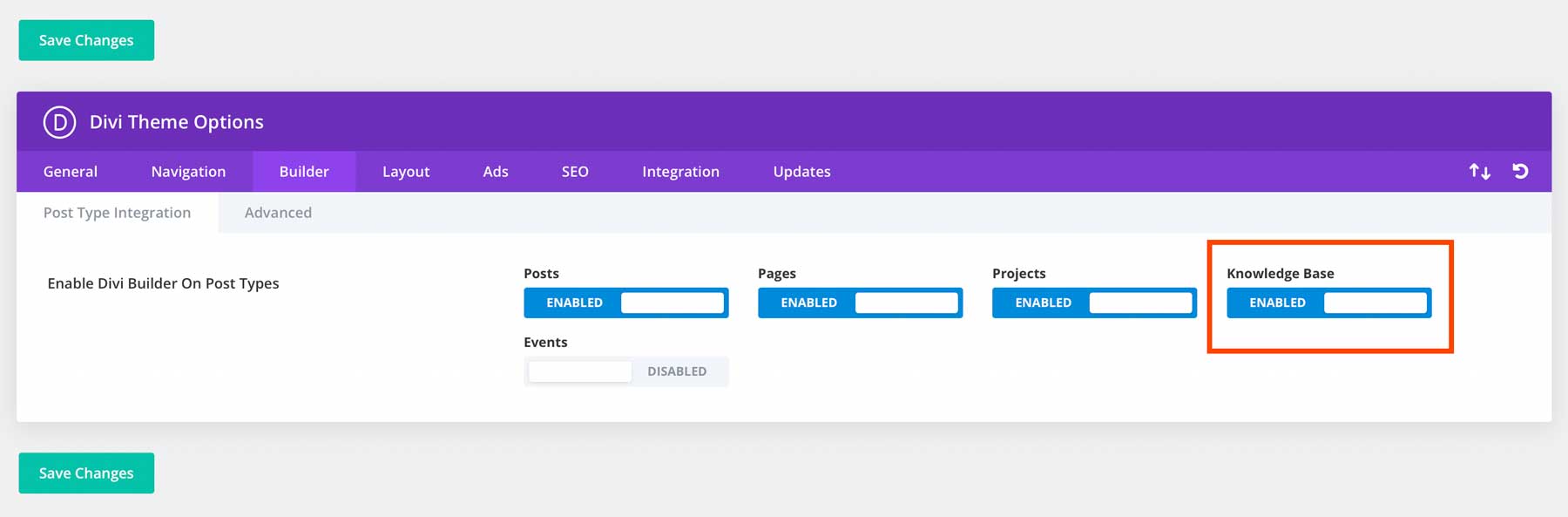1568x517 pixels.
Task: Toggle the Posts Divi Builder switch
Action: click(625, 303)
